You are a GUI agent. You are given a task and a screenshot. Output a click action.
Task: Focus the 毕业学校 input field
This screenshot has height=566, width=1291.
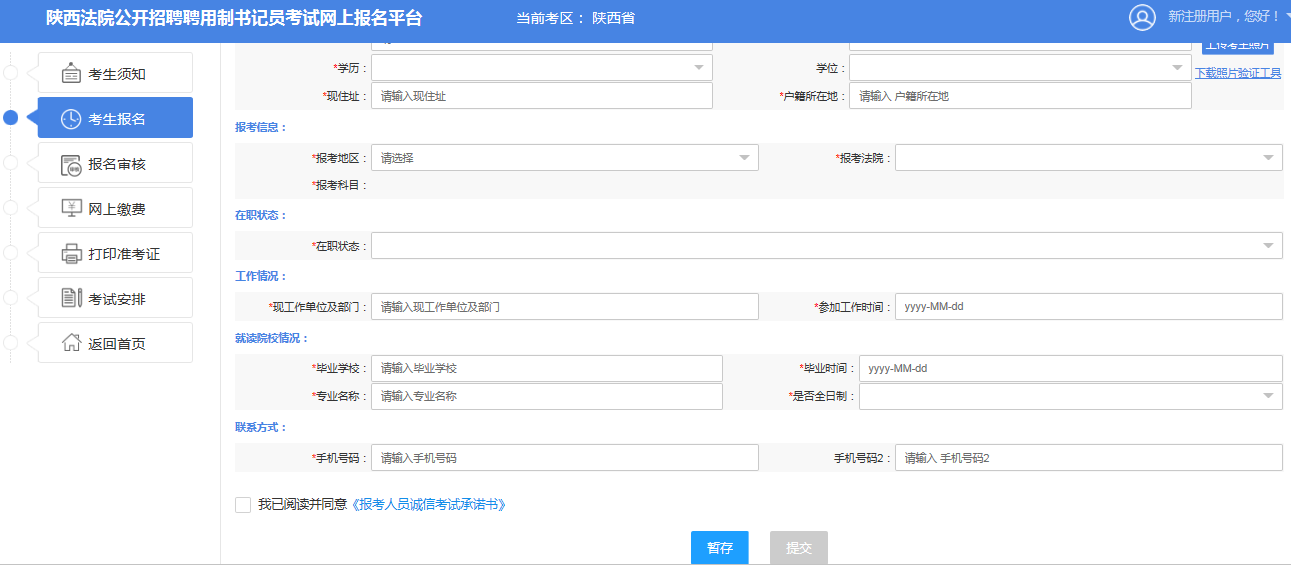(547, 368)
